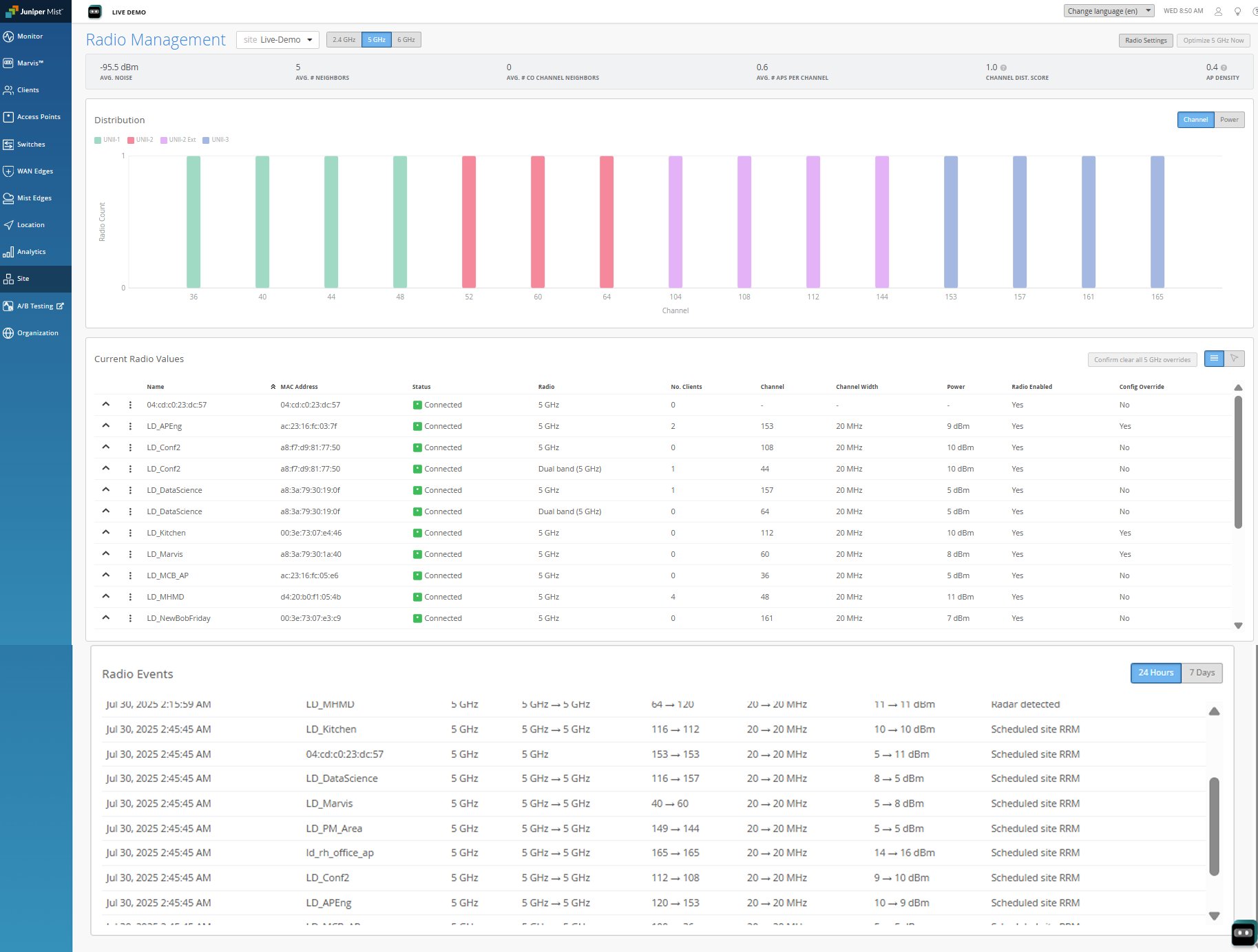The image size is (1258, 952).
Task: Switch band to 6 GHz
Action: point(406,40)
